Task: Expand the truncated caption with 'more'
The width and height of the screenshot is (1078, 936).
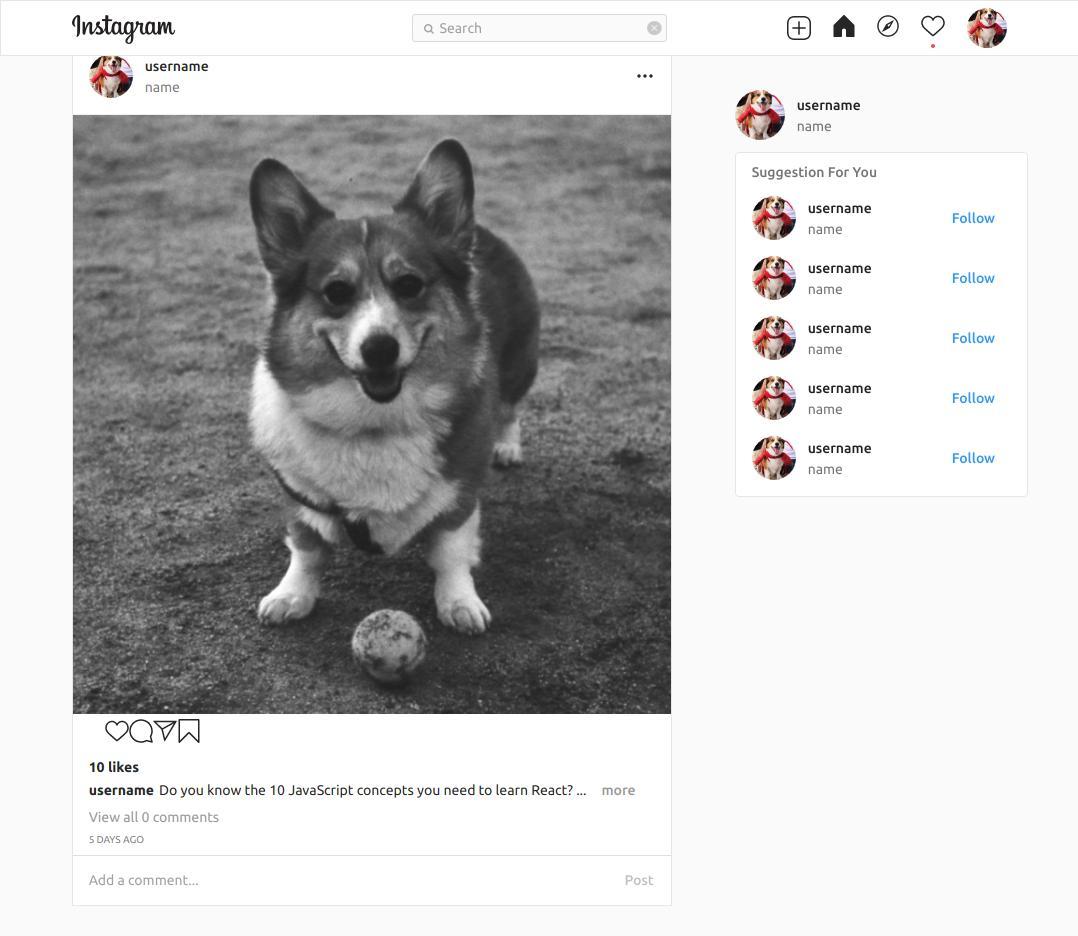Action: click(618, 790)
